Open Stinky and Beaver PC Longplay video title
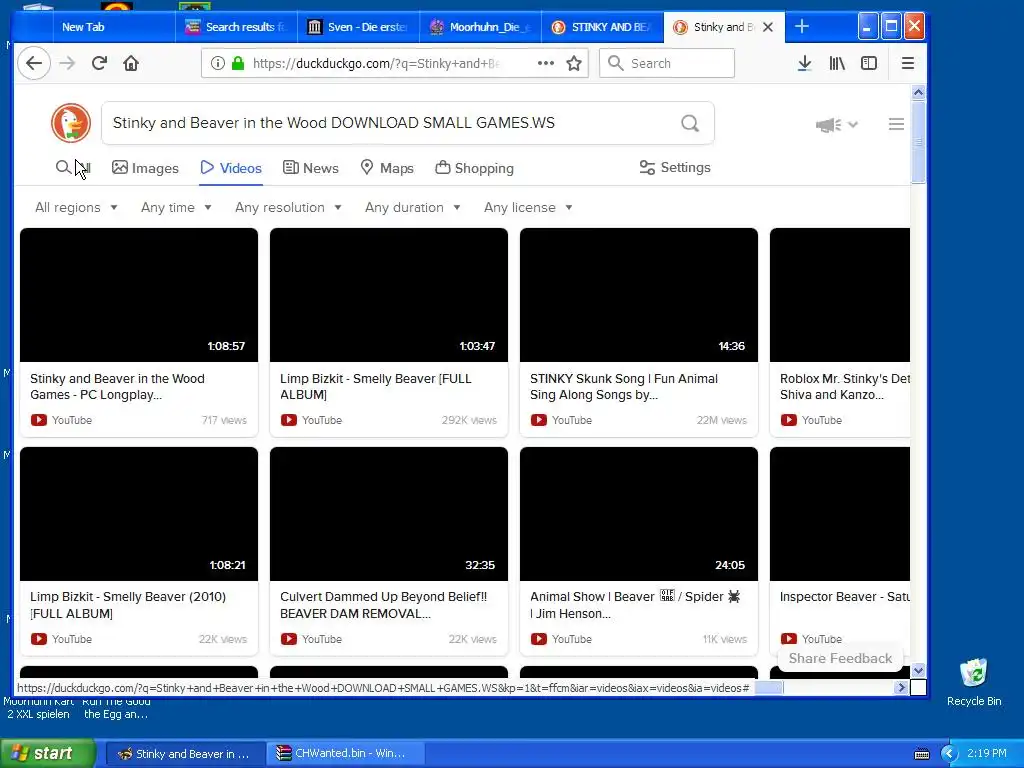The image size is (1024, 768). (x=118, y=387)
